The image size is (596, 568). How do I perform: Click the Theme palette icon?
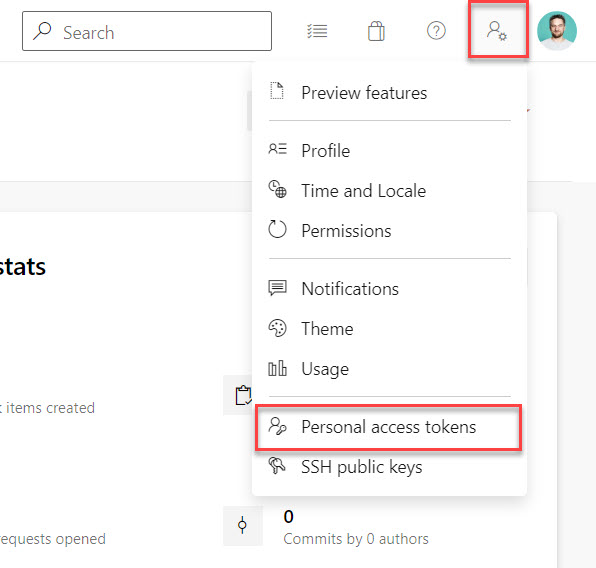pyautogui.click(x=278, y=328)
